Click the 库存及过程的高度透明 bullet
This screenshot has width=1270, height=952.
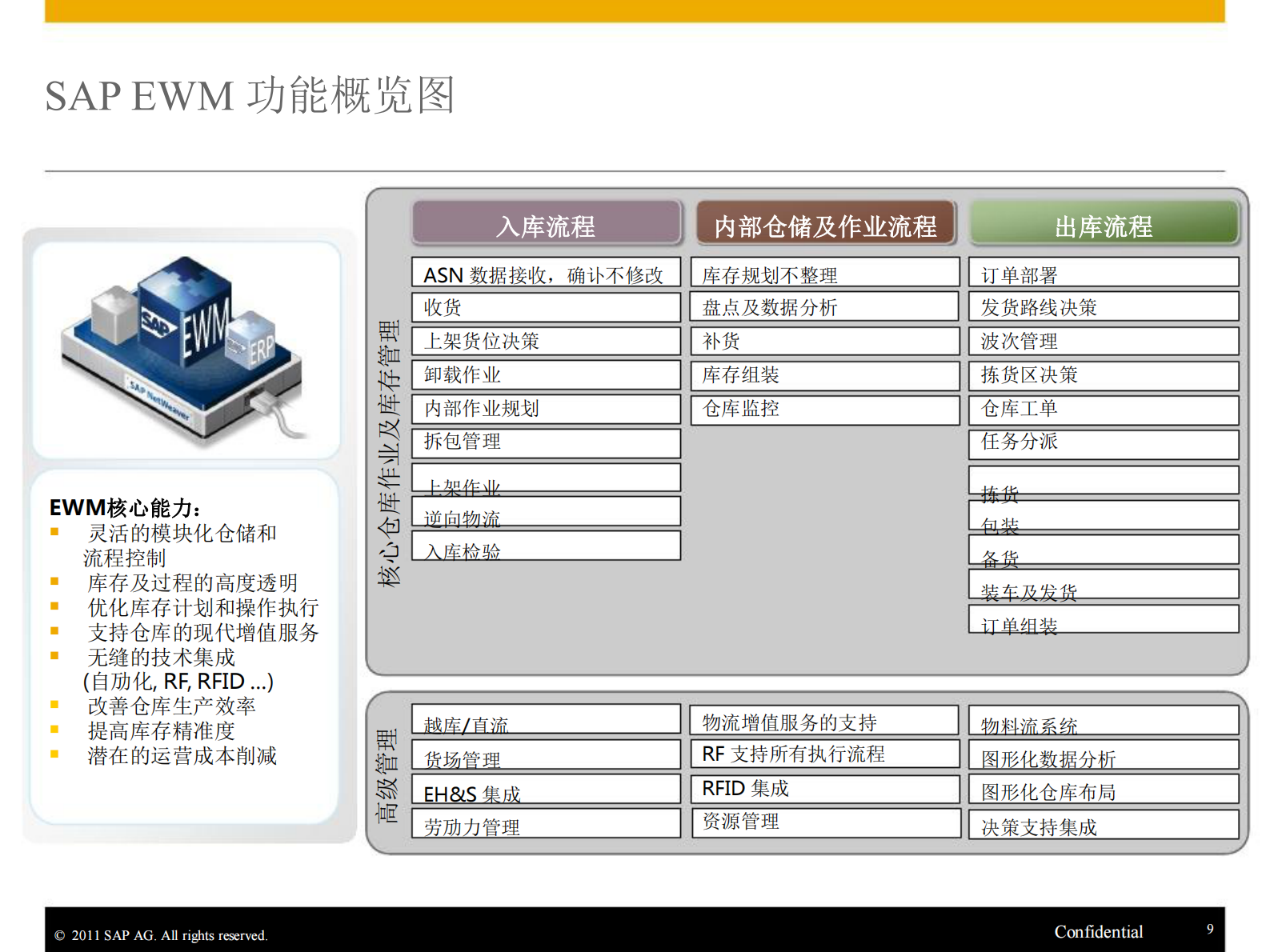click(x=192, y=582)
